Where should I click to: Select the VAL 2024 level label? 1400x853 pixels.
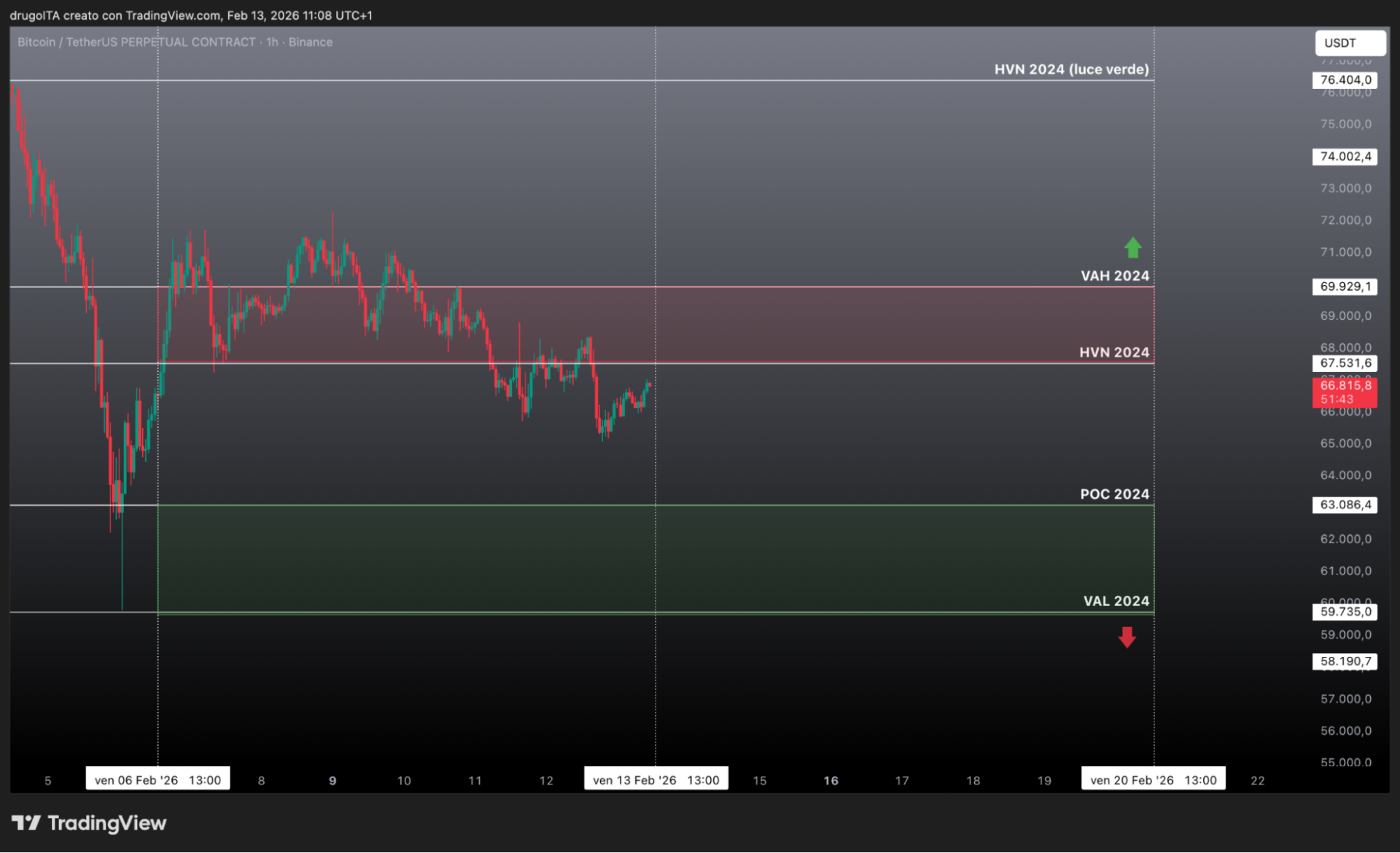click(1116, 601)
